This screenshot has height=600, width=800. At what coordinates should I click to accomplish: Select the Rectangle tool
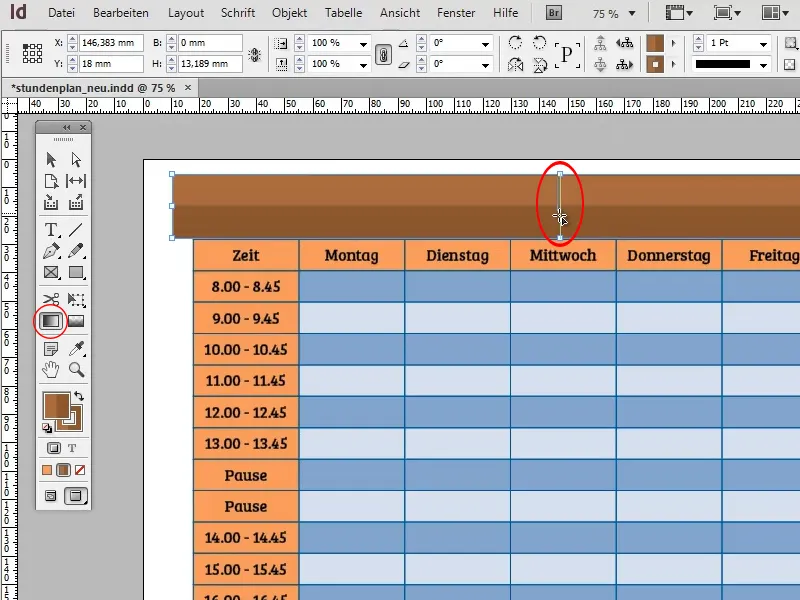[x=76, y=272]
